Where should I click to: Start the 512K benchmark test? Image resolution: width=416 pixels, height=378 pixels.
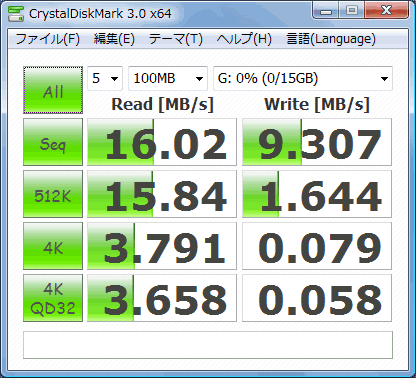pos(53,194)
